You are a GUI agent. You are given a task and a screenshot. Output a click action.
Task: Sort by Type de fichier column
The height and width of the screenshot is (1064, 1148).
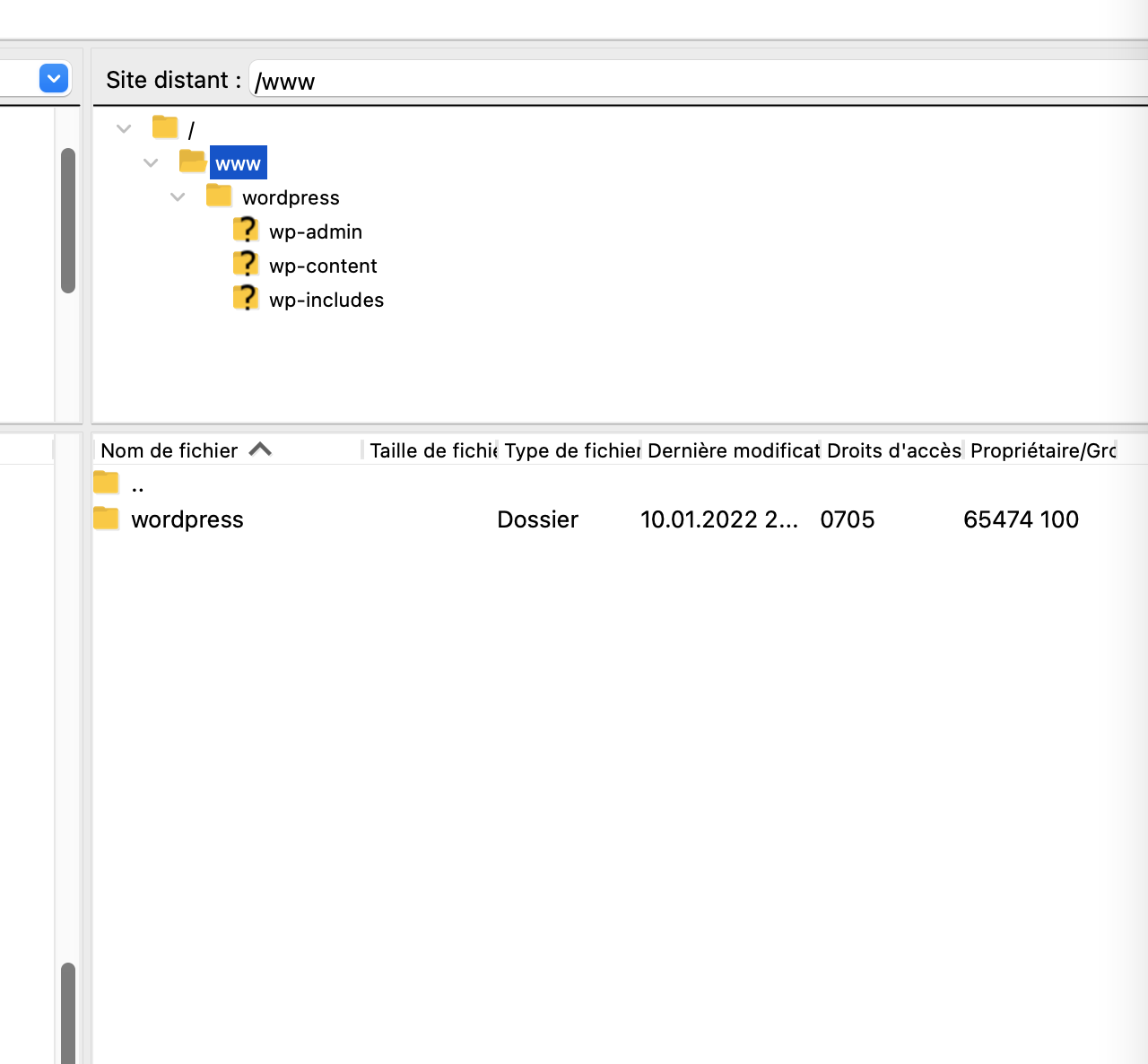[x=570, y=450]
